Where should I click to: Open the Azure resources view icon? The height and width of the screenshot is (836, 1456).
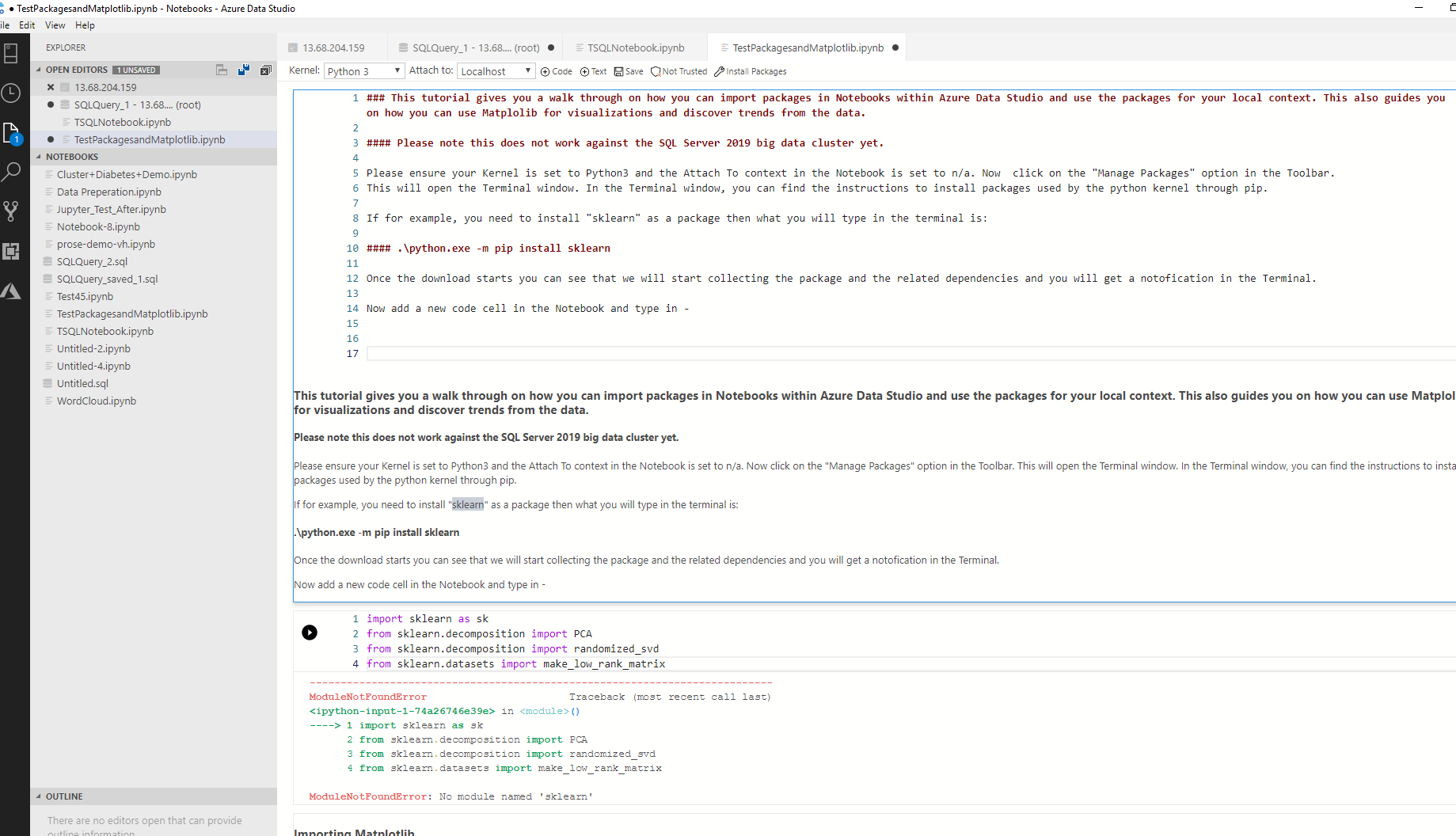[x=11, y=291]
